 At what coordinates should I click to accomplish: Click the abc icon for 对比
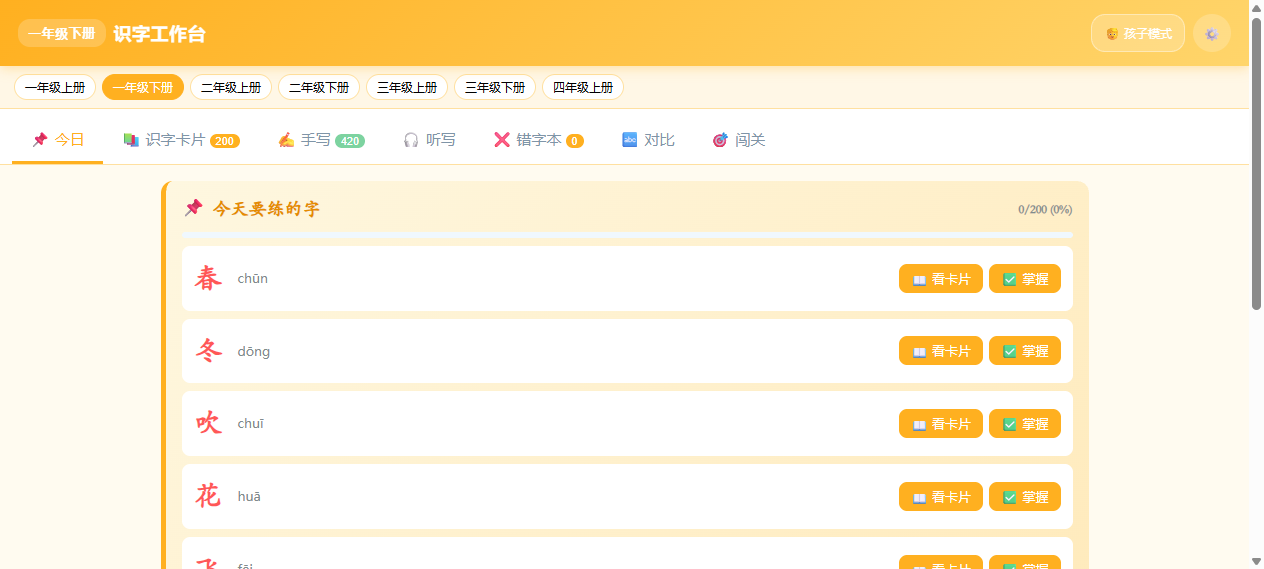[x=629, y=140]
